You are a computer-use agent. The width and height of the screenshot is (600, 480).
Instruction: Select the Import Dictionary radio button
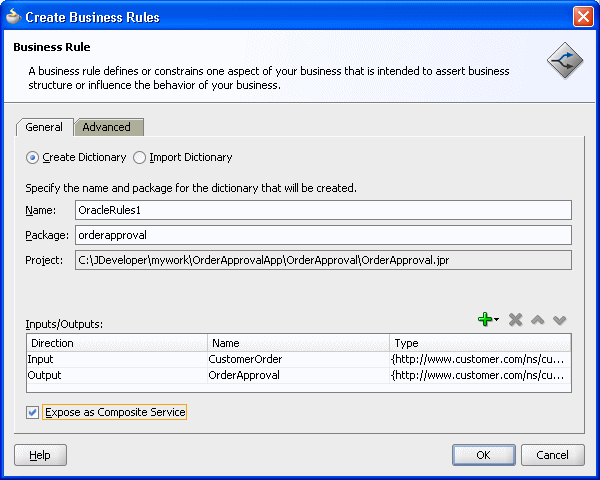(x=139, y=158)
